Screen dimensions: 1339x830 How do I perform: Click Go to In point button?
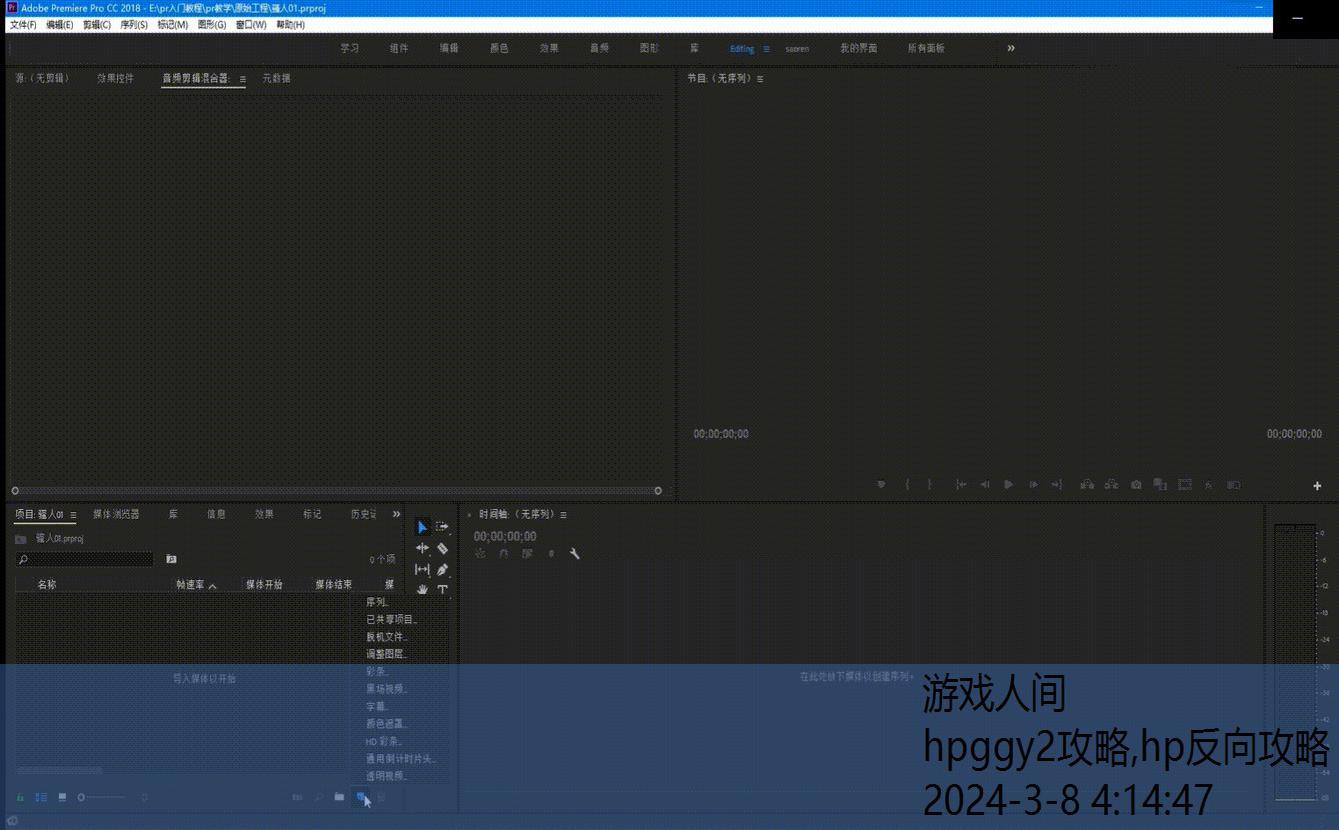click(x=961, y=484)
